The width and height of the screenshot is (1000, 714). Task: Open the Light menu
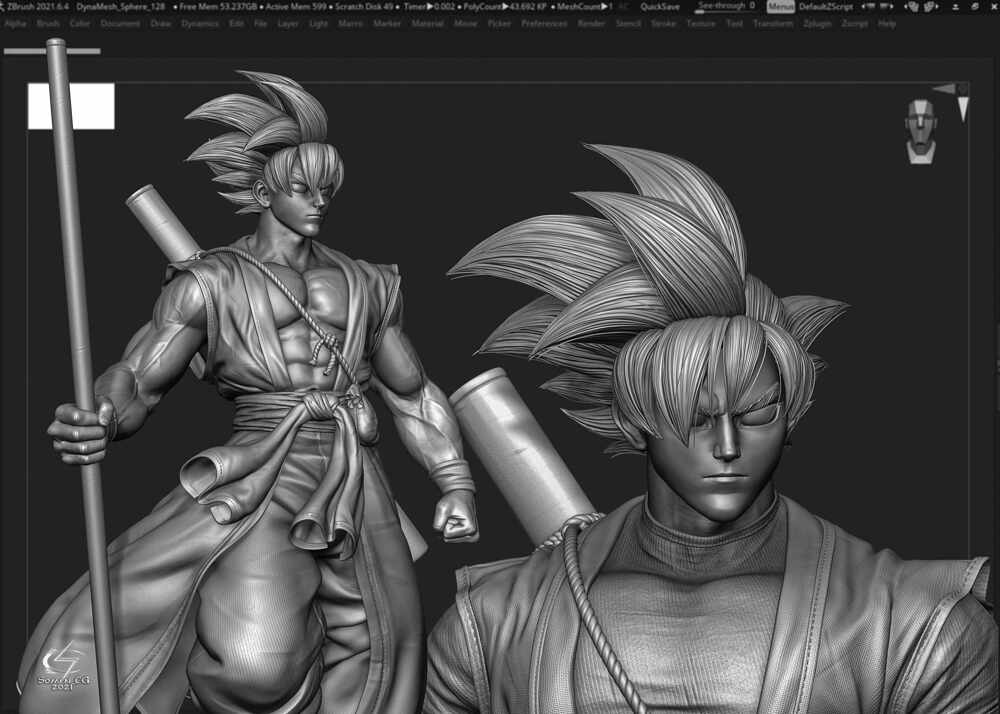[318, 24]
